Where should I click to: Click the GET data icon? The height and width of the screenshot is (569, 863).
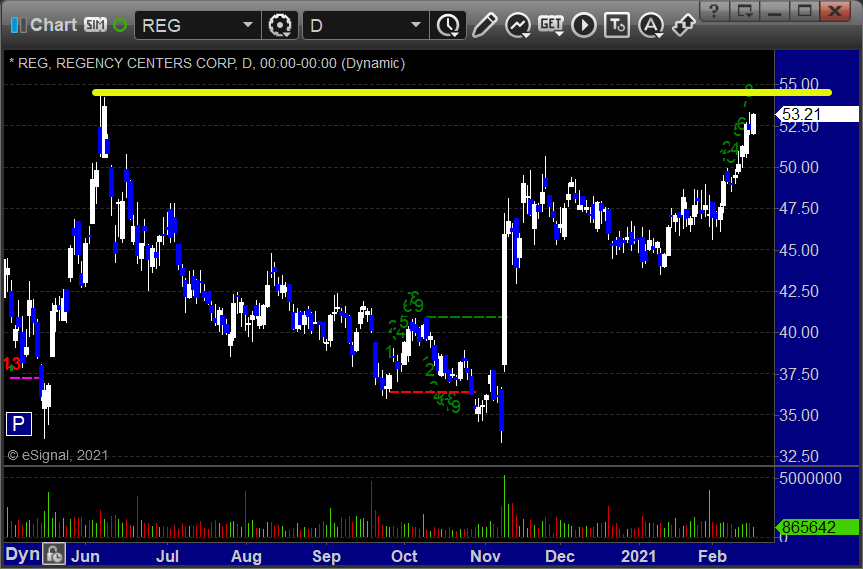[551, 25]
